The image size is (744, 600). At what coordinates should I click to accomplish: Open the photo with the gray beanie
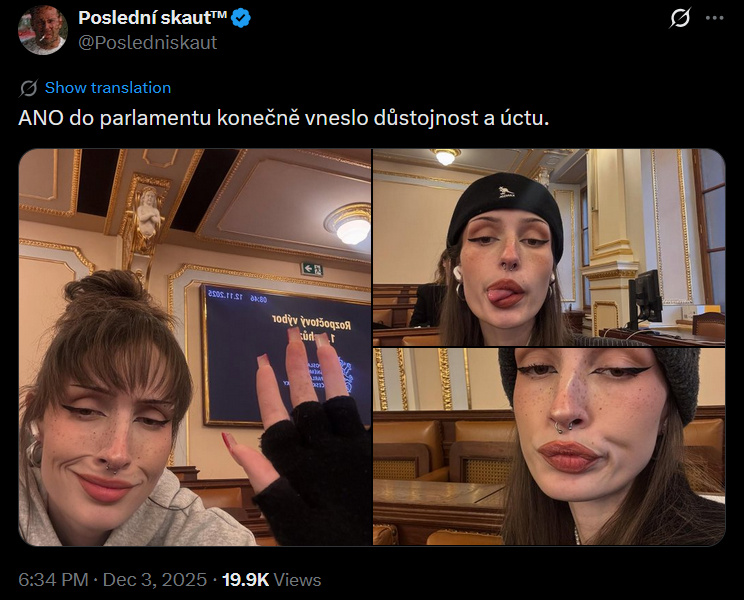click(x=549, y=447)
